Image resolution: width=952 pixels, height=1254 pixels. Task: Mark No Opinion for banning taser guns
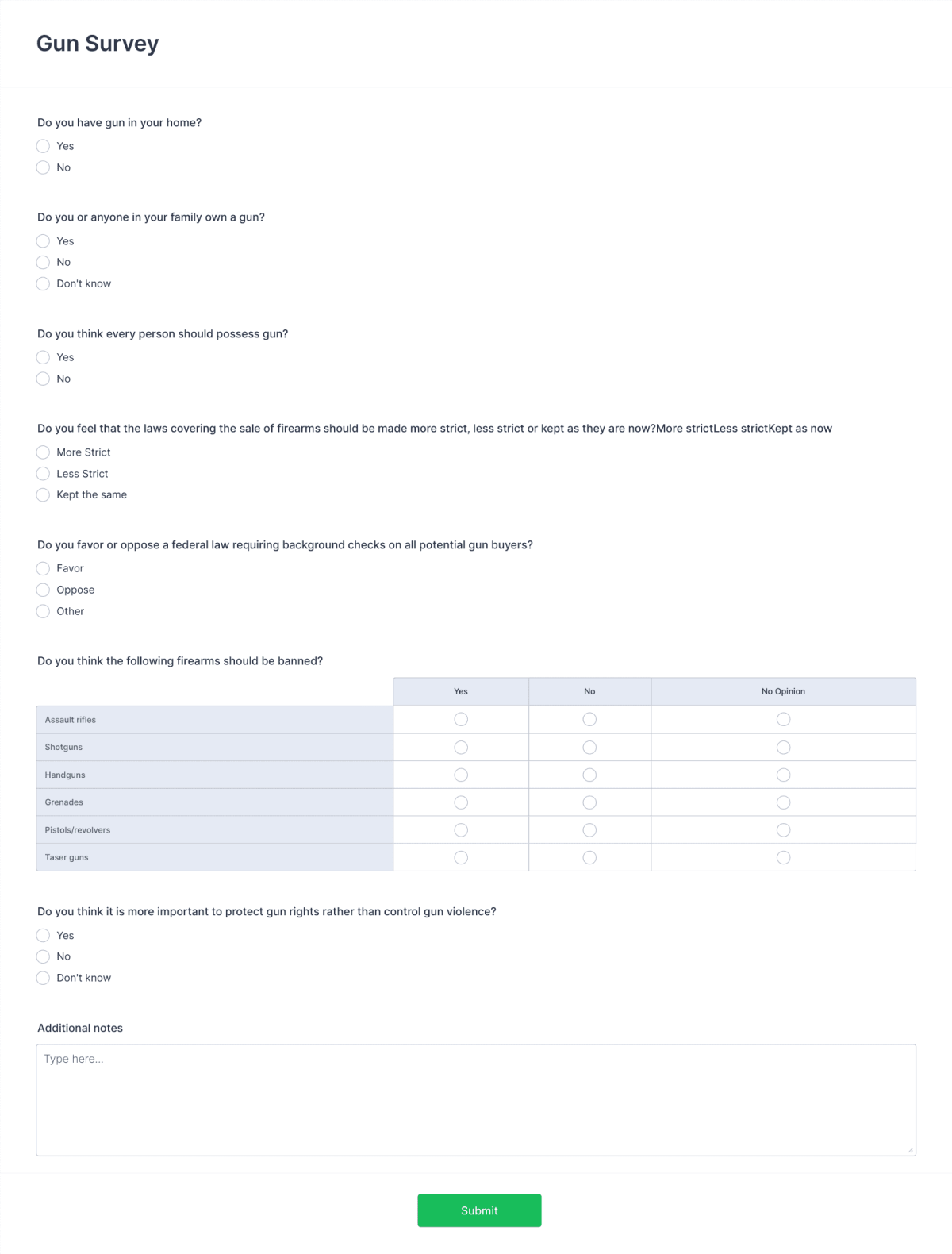(784, 857)
